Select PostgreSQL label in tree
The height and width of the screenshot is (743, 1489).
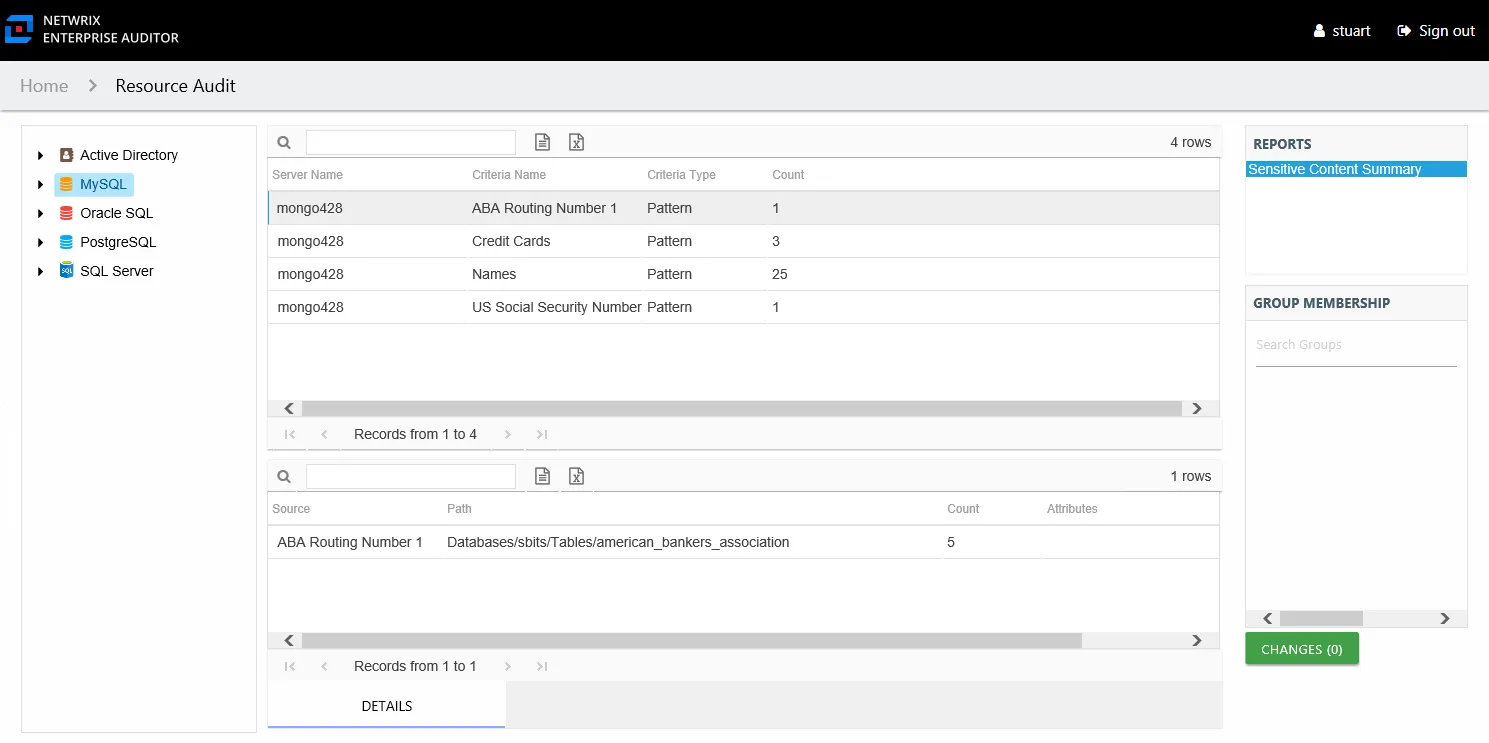pos(118,242)
